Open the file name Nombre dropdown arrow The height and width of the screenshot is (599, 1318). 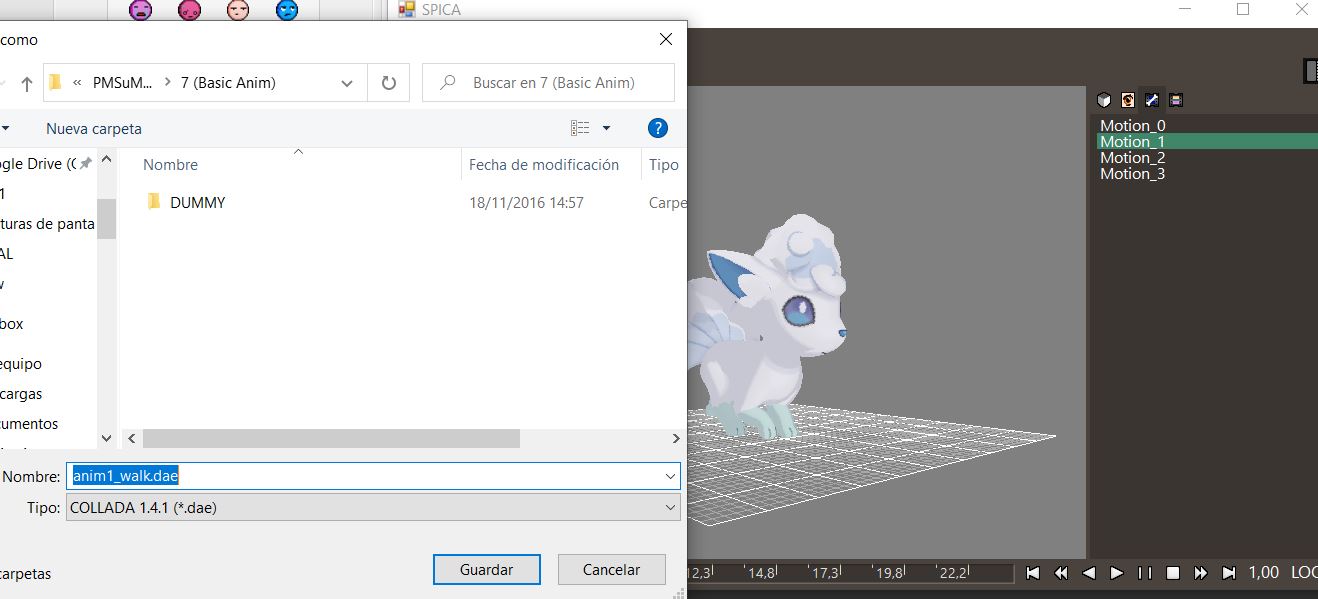tap(670, 477)
